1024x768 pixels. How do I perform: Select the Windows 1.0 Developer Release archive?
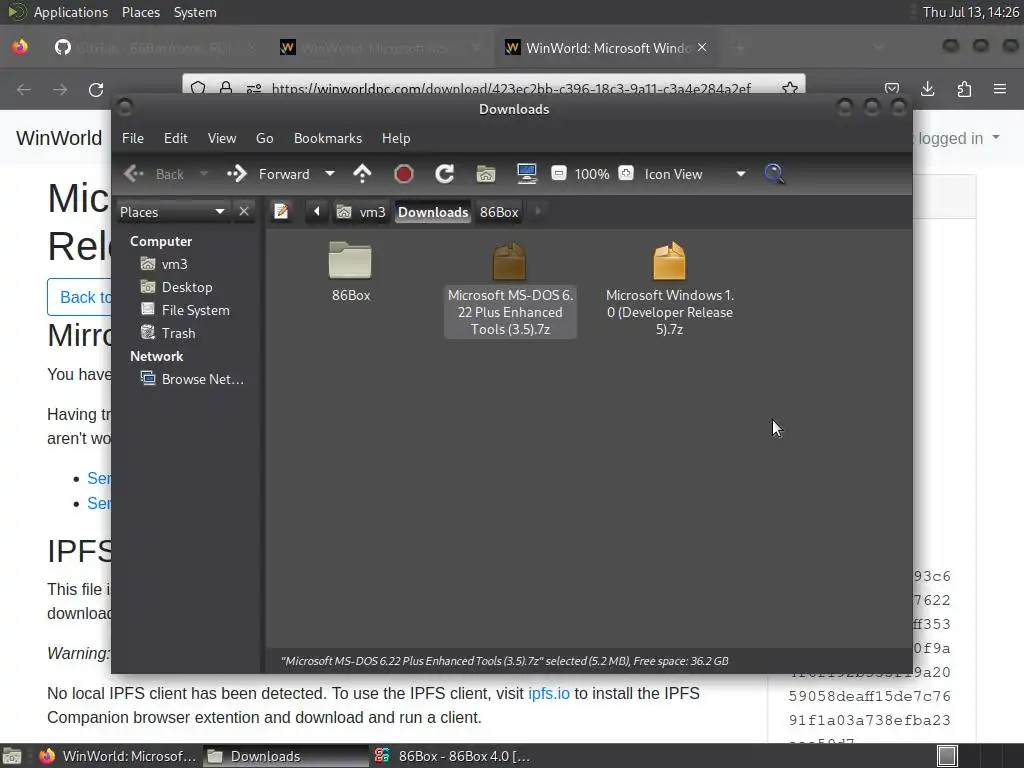[669, 290]
